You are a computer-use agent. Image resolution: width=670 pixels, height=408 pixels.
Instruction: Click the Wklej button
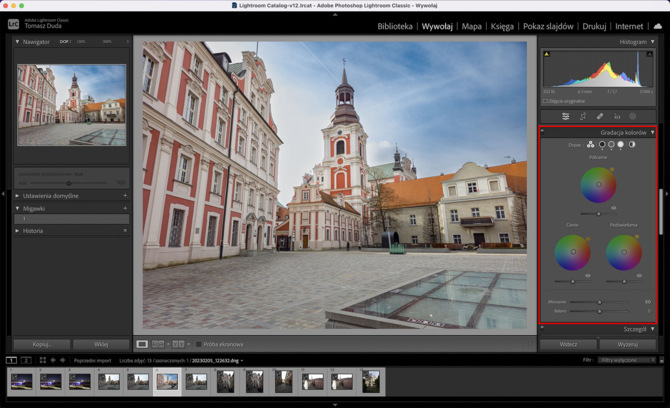click(101, 344)
